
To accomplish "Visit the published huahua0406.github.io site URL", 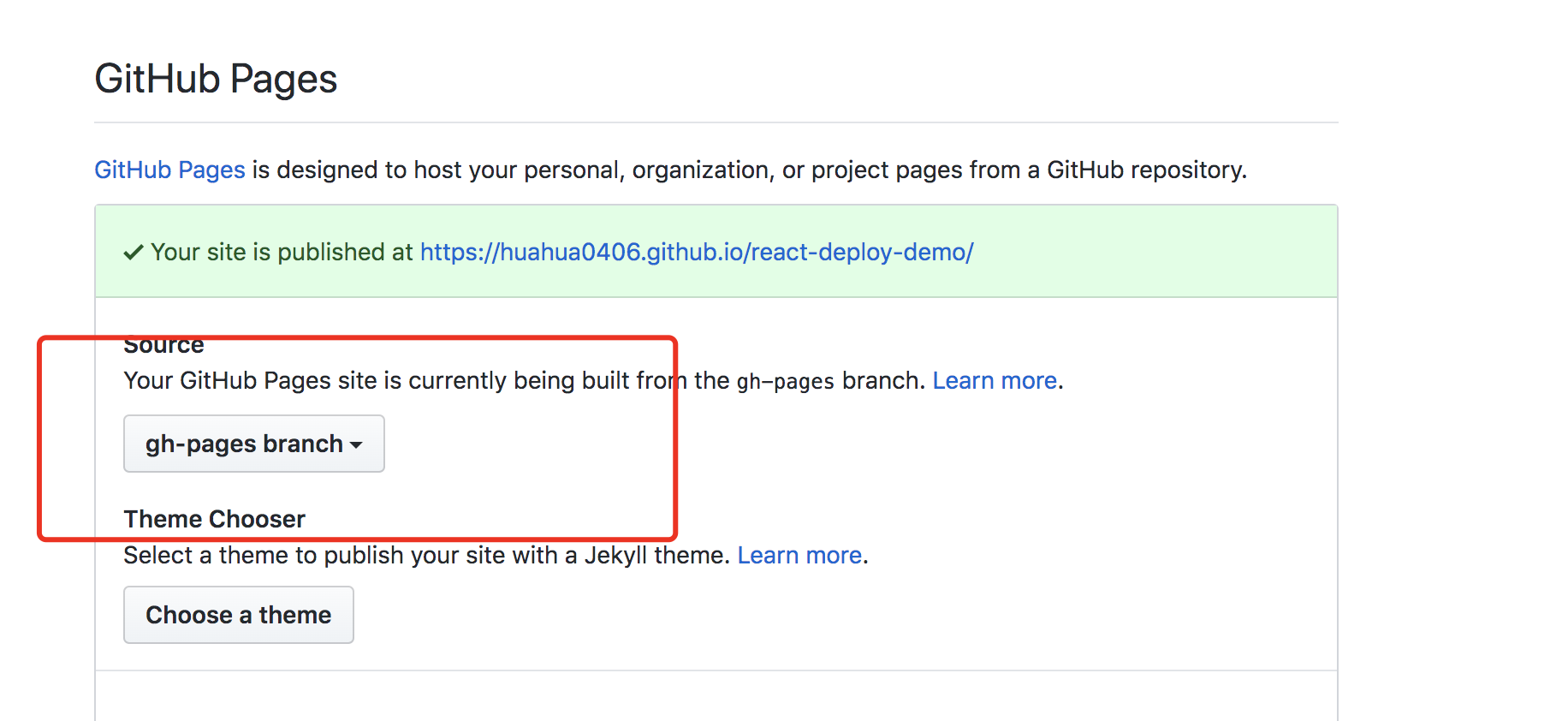I will pos(696,252).
